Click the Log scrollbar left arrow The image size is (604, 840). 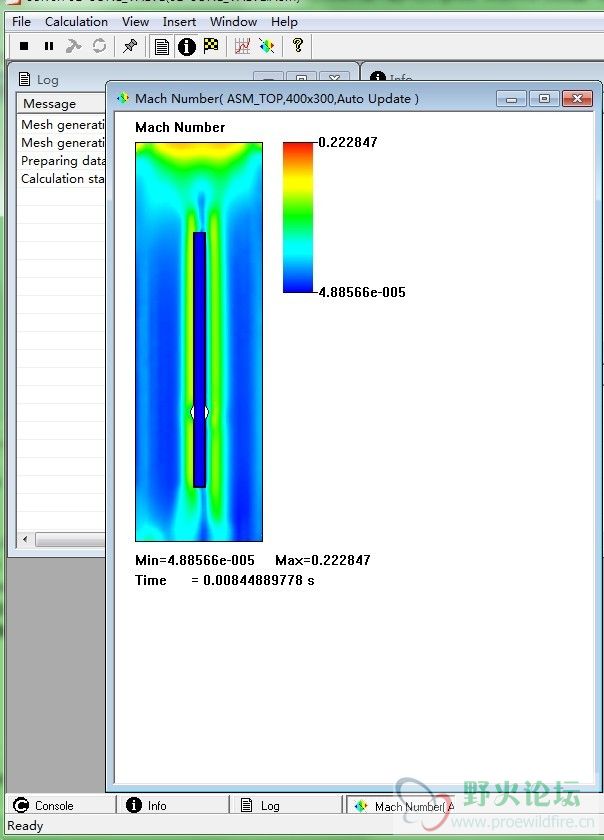[x=25, y=539]
